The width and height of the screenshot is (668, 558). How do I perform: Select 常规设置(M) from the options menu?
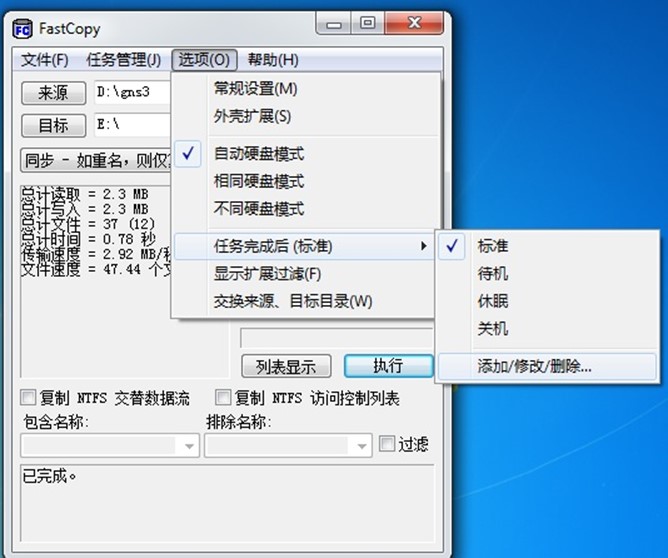click(255, 88)
